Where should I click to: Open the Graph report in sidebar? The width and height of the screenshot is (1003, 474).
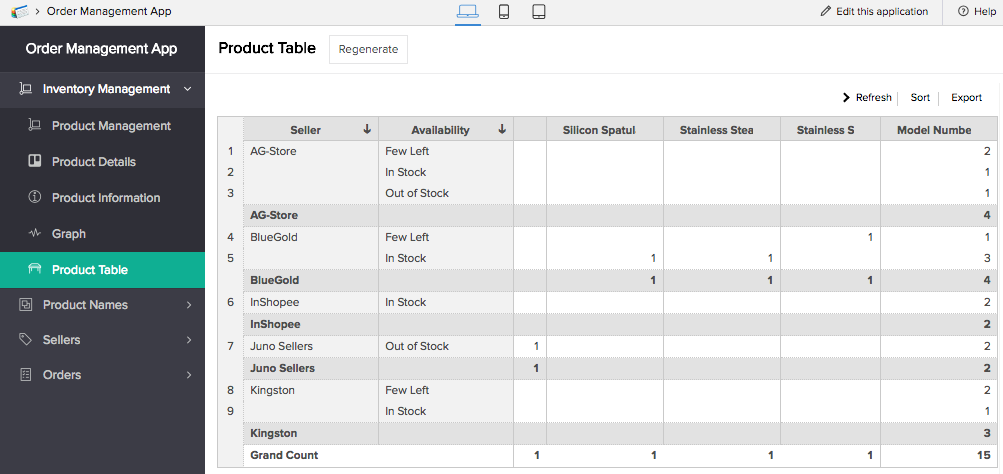pos(69,234)
